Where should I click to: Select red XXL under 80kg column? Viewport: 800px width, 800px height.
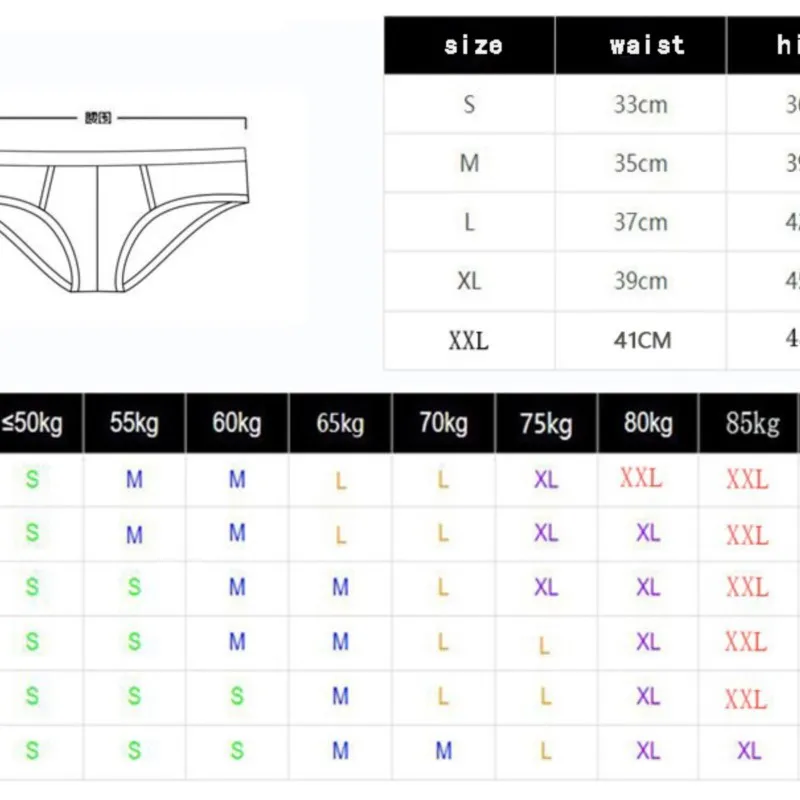click(641, 479)
